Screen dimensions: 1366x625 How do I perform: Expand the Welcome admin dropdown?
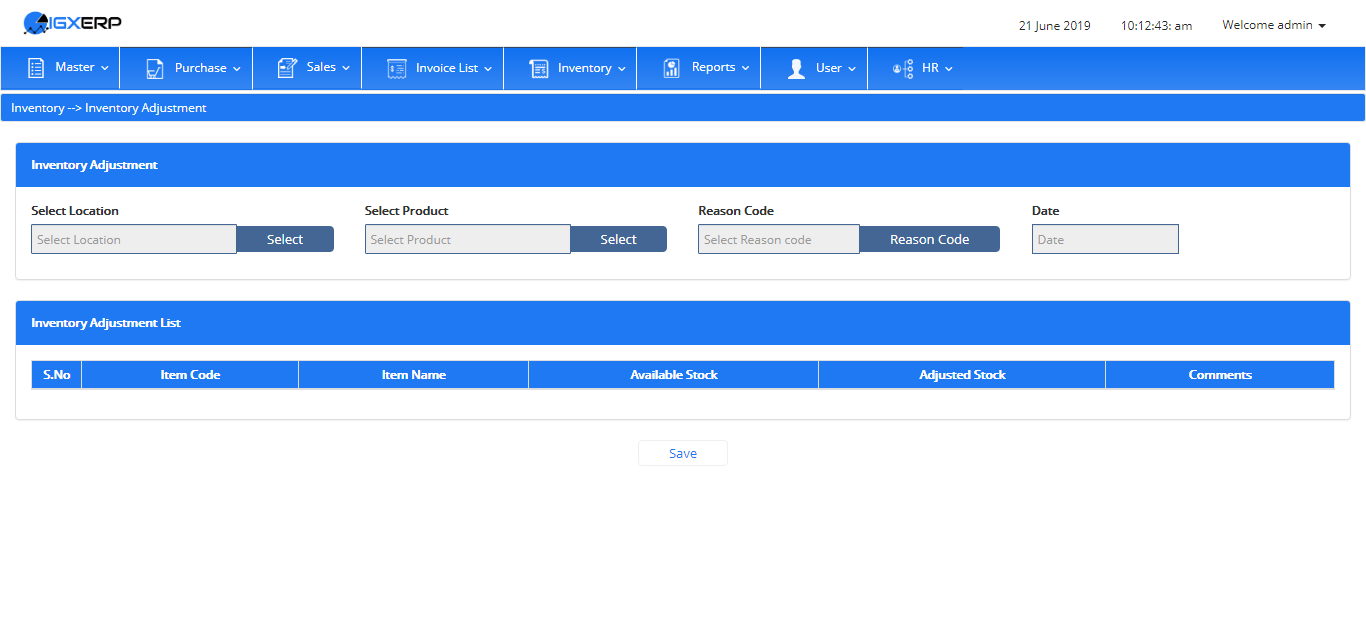[1274, 25]
